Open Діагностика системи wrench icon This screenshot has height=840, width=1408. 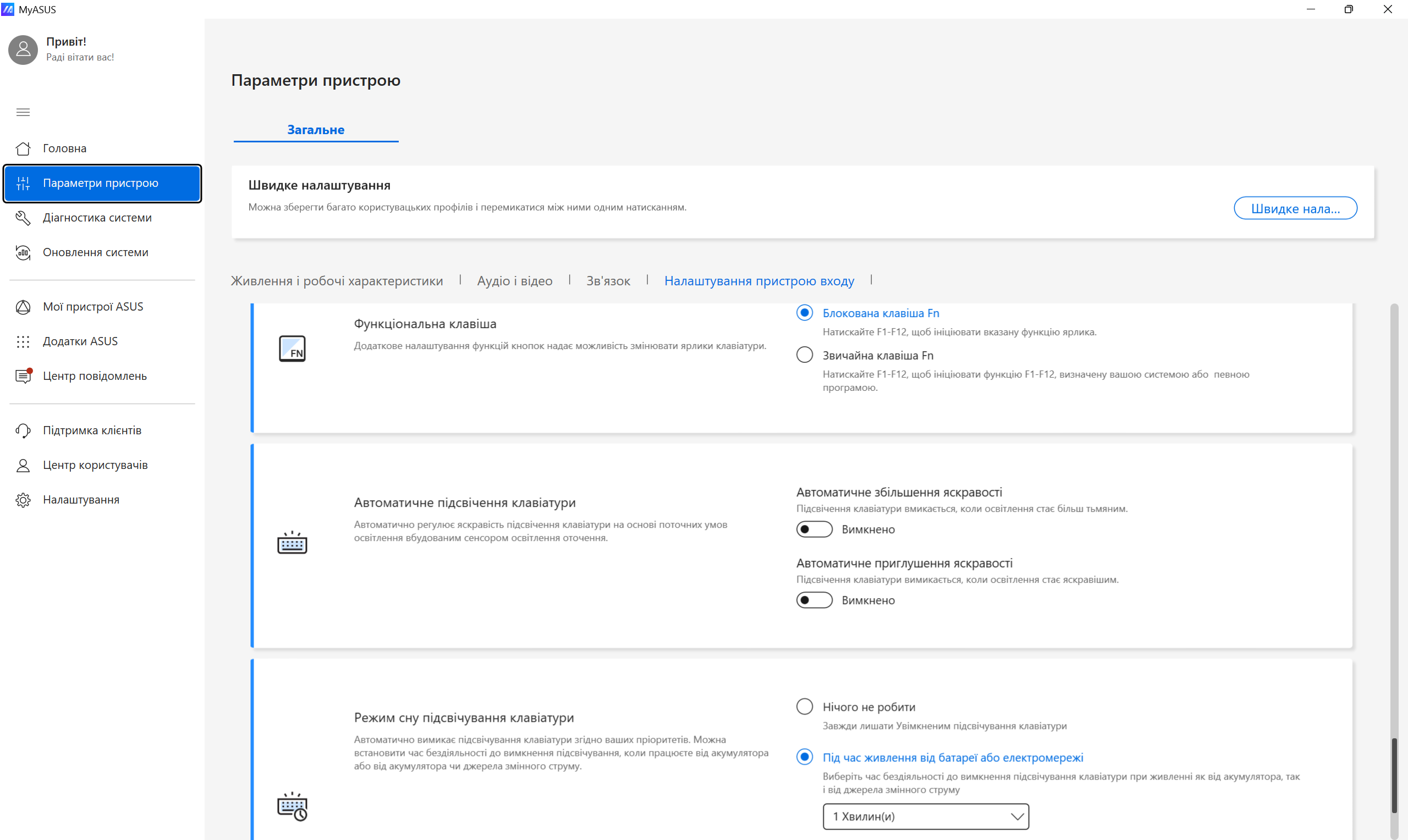tap(23, 218)
